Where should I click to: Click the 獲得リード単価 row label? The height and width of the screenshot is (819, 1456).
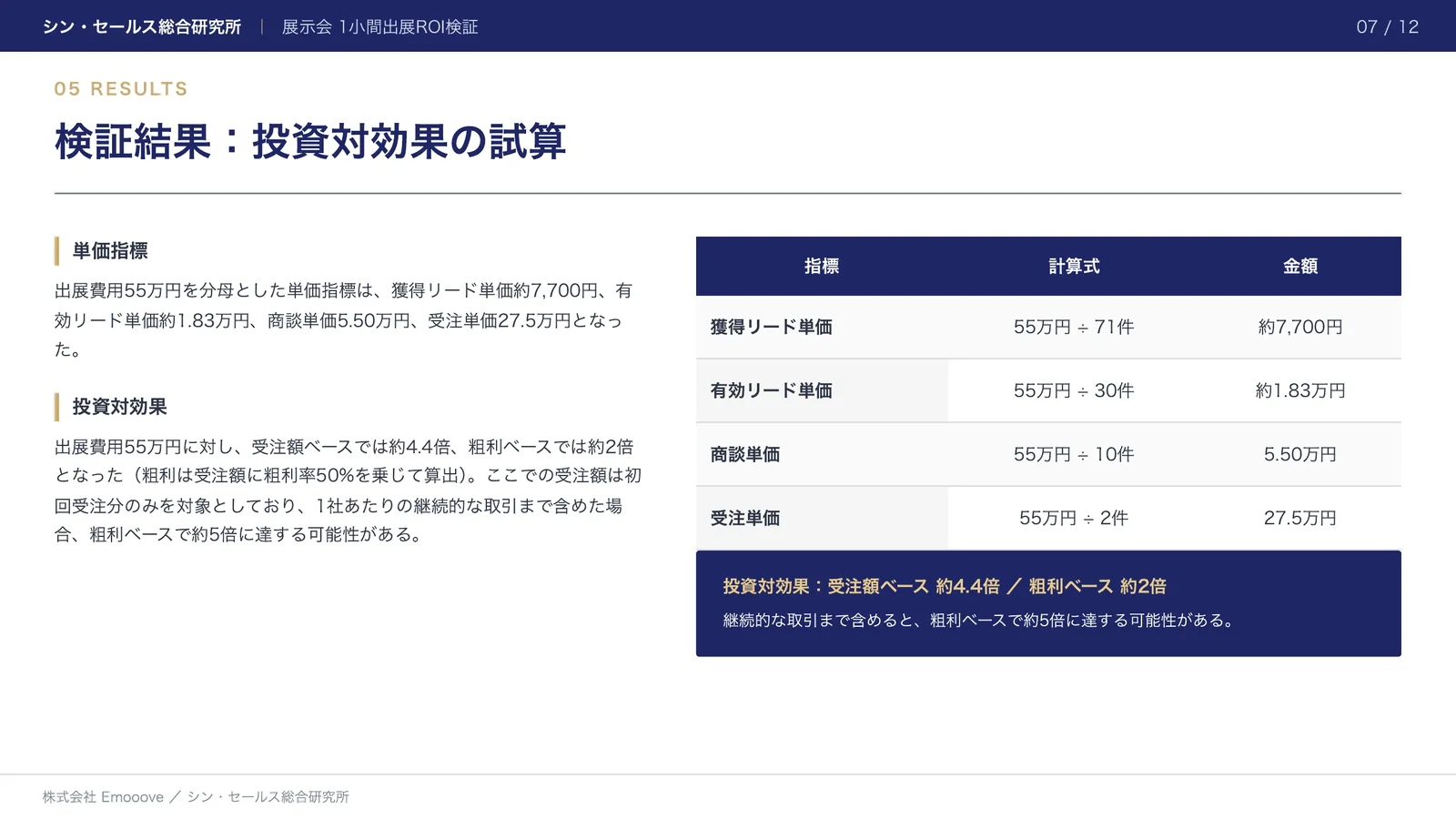[771, 327]
